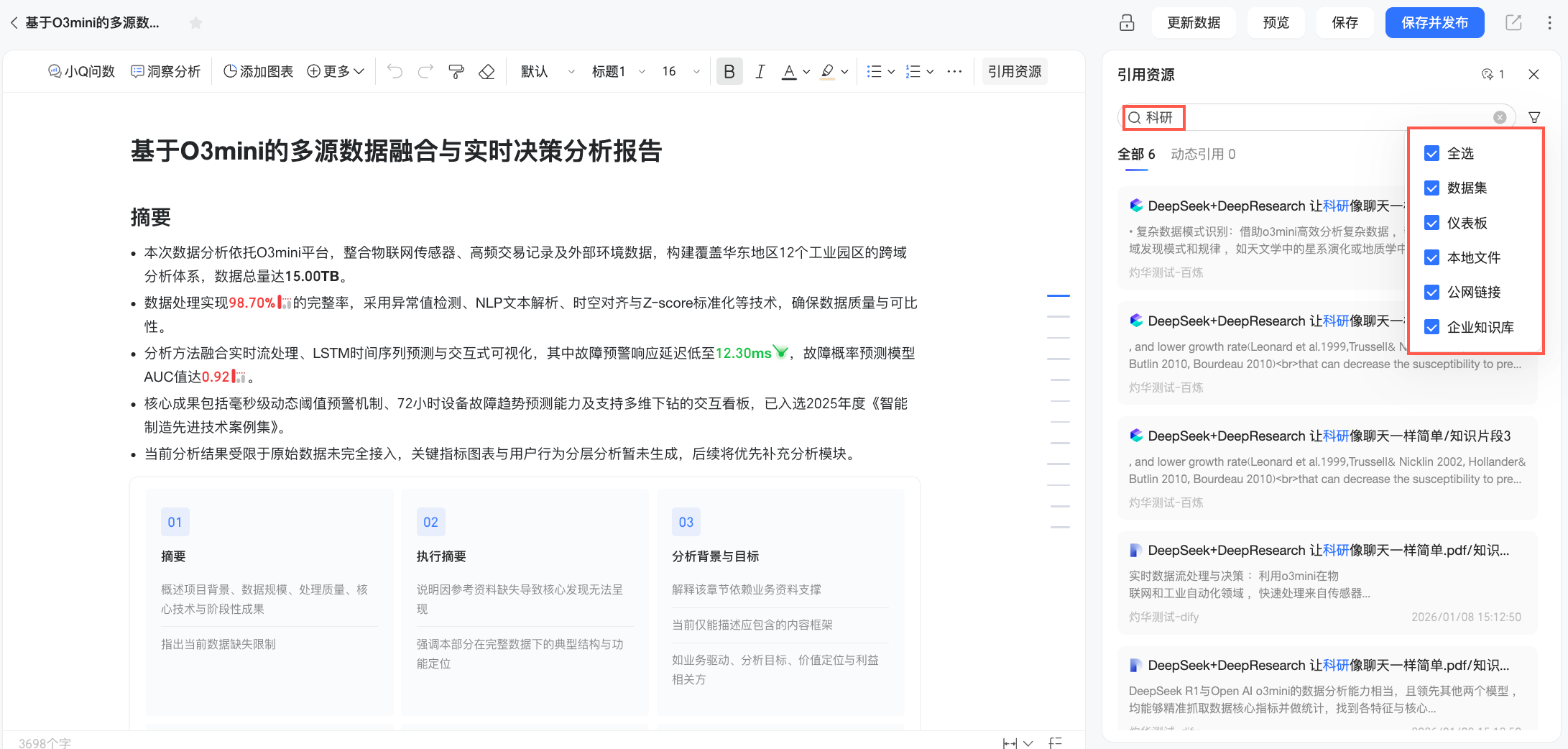This screenshot has width=1568, height=749.
Task: Go back using the arrow beside the title
Action: [14, 23]
